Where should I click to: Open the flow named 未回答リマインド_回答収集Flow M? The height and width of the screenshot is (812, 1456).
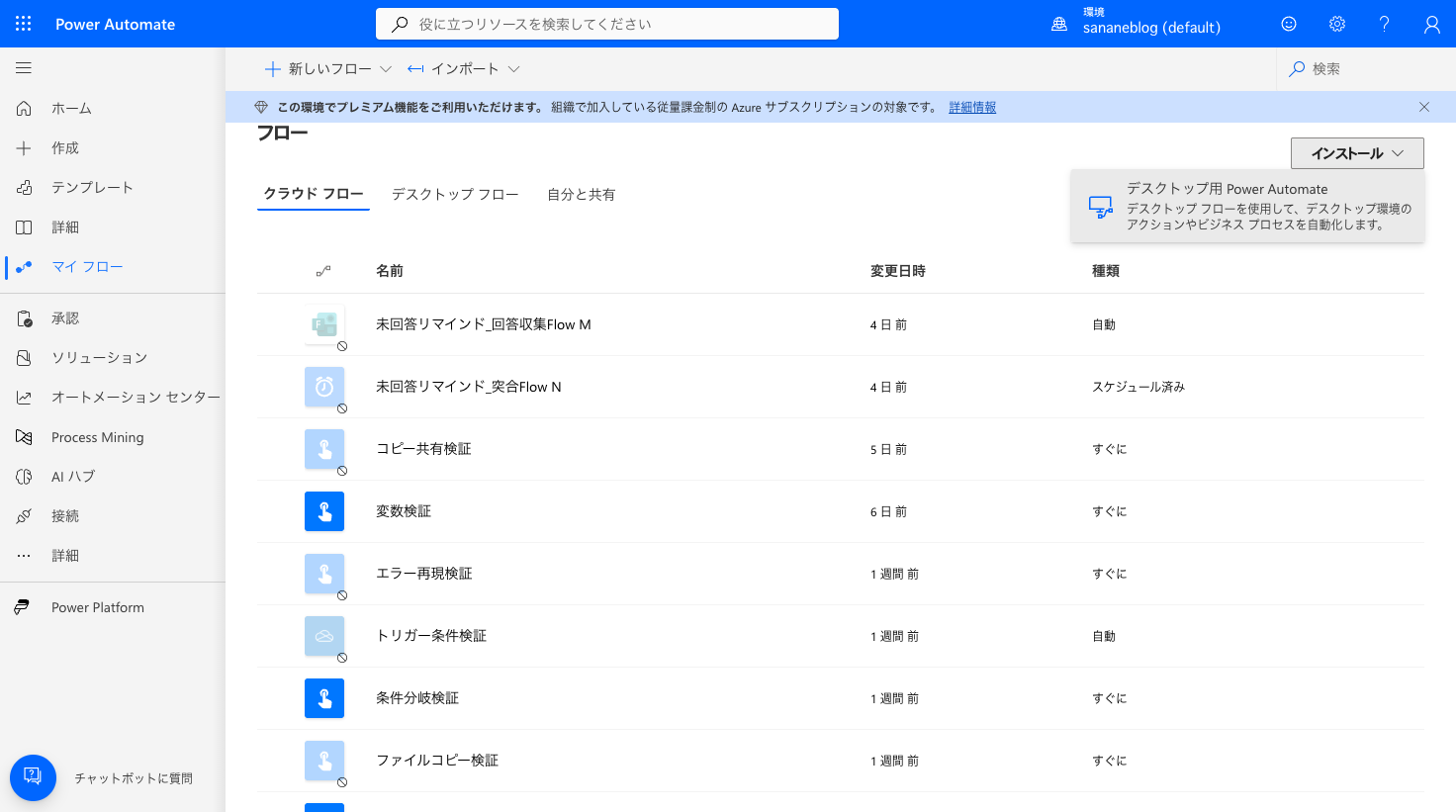pyautogui.click(x=484, y=324)
